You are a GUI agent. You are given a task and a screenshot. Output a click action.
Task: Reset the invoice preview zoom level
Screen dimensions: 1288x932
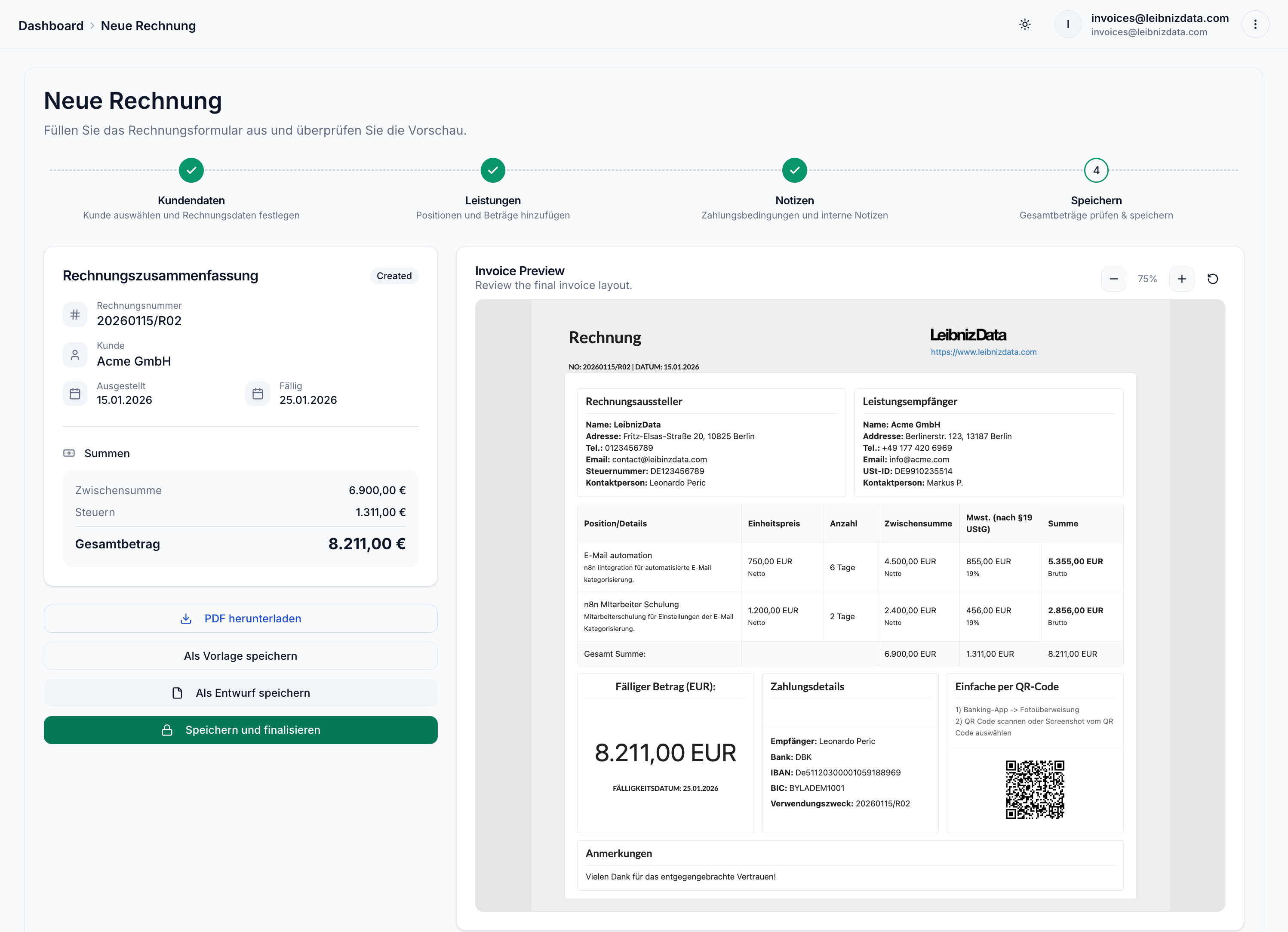click(1212, 279)
